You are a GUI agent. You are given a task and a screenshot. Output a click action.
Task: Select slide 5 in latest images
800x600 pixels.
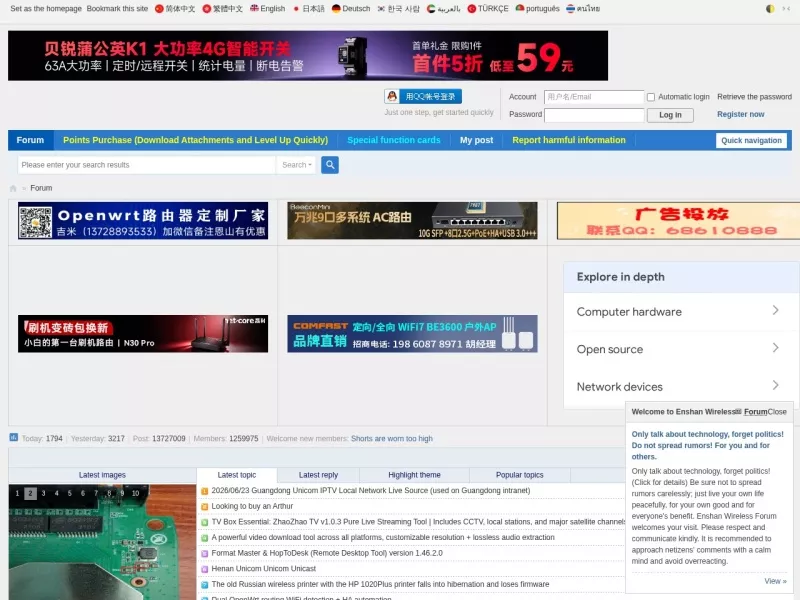[70, 493]
